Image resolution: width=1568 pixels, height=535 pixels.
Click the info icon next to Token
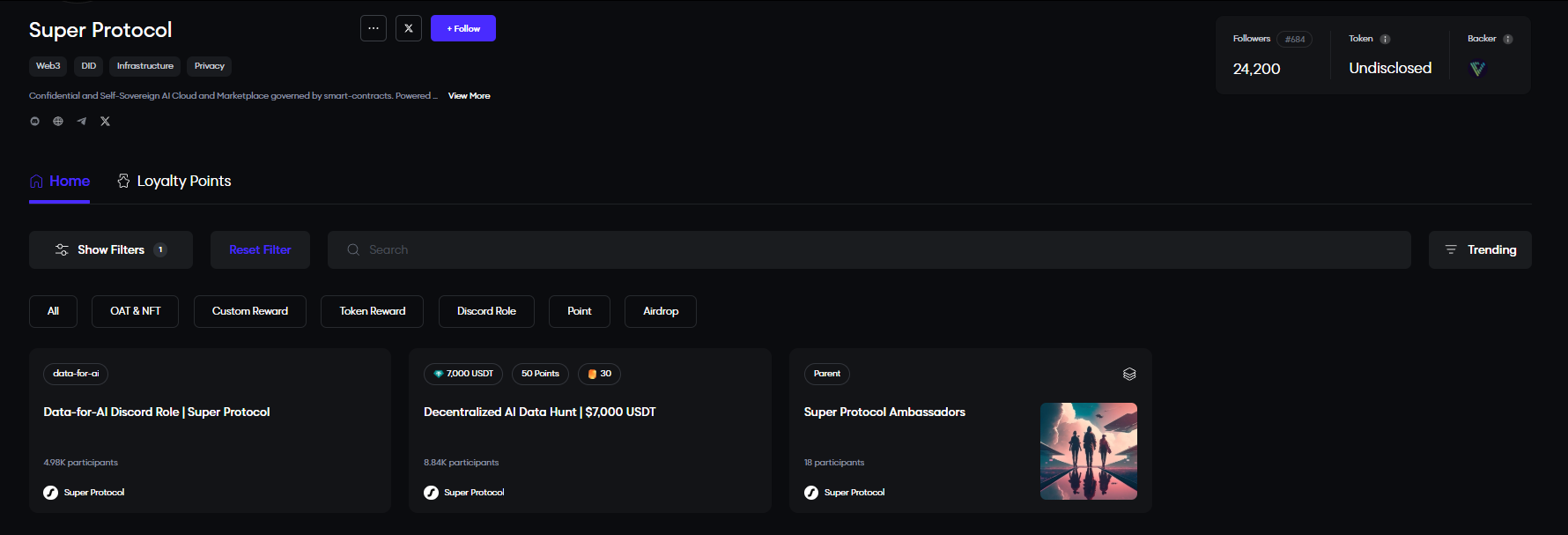pos(1385,39)
